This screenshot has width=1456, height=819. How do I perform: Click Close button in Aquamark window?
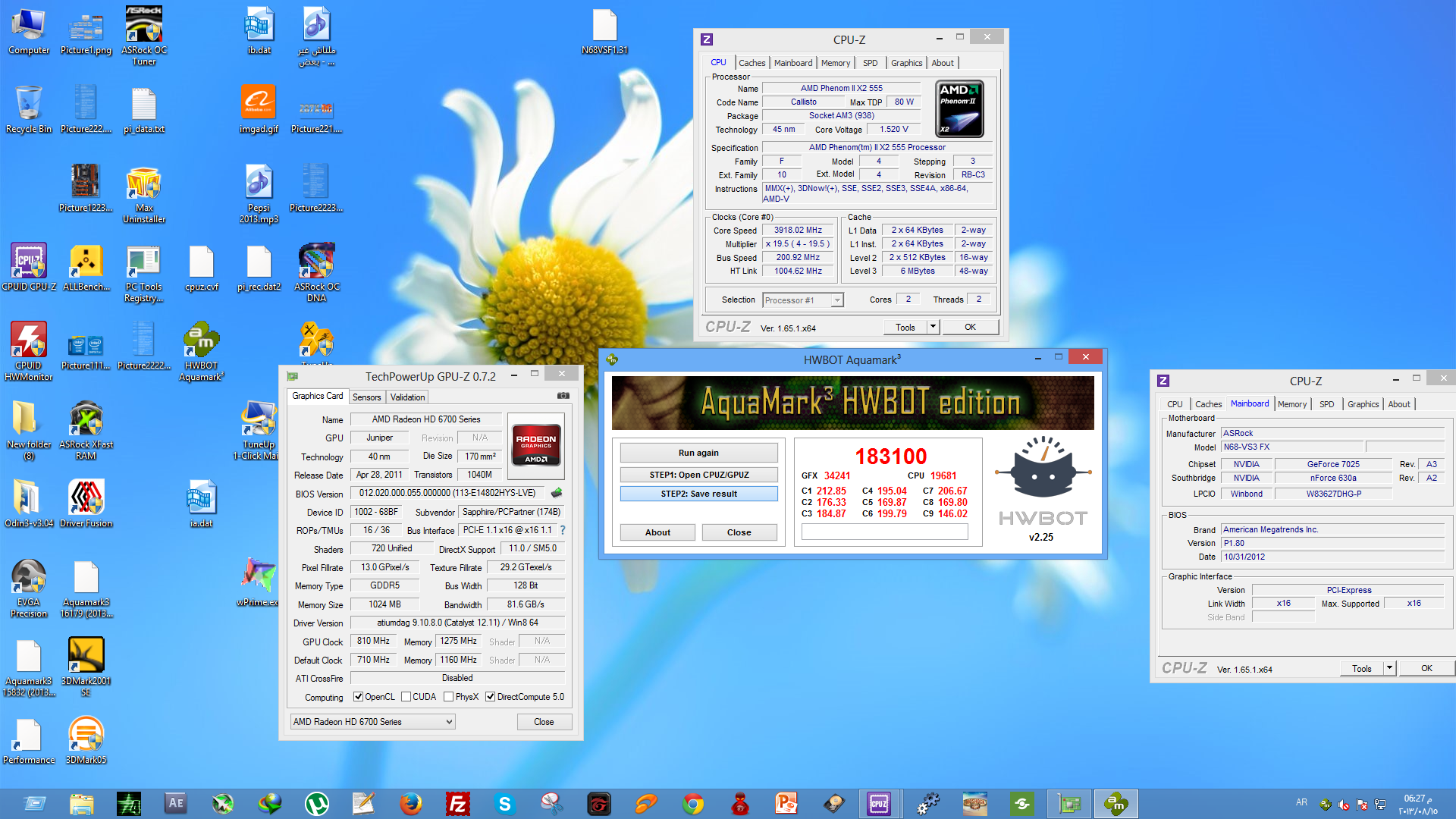tap(739, 532)
